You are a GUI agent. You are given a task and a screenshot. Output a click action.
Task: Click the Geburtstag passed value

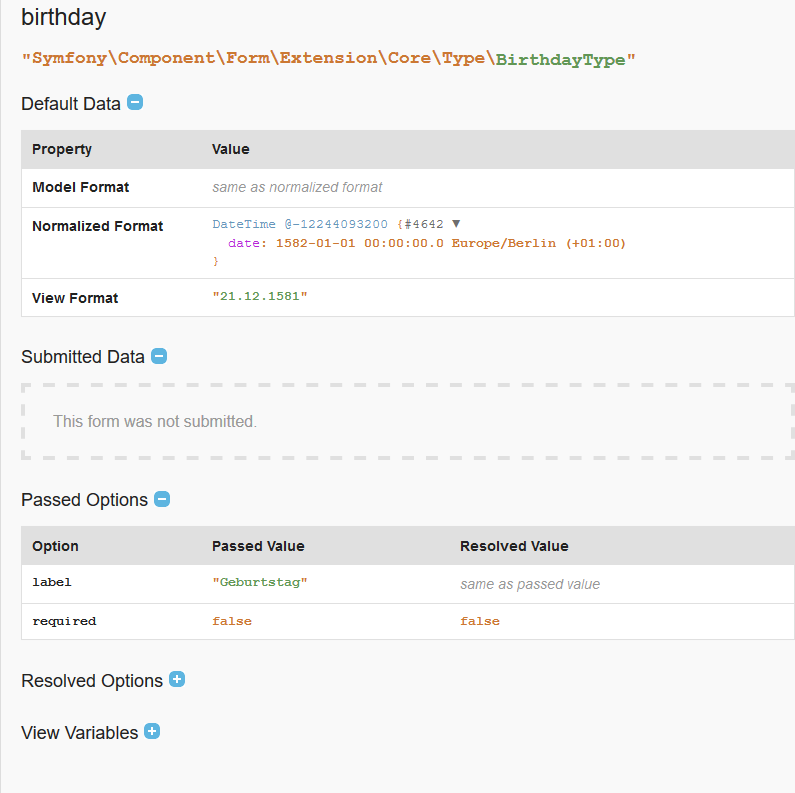[260, 582]
